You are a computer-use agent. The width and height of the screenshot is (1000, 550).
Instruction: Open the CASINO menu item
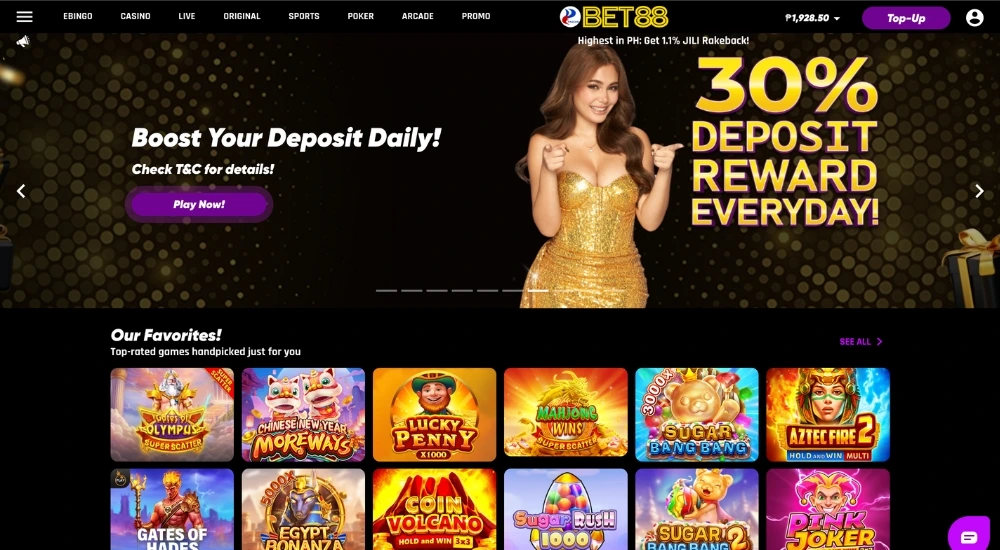[135, 17]
